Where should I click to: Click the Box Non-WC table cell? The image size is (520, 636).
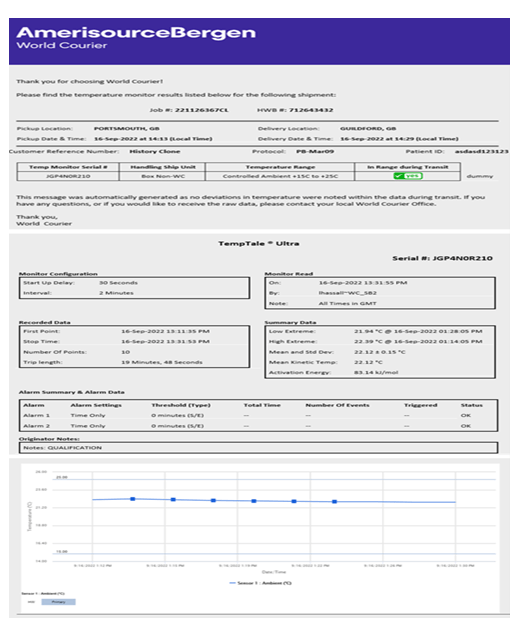(x=163, y=176)
